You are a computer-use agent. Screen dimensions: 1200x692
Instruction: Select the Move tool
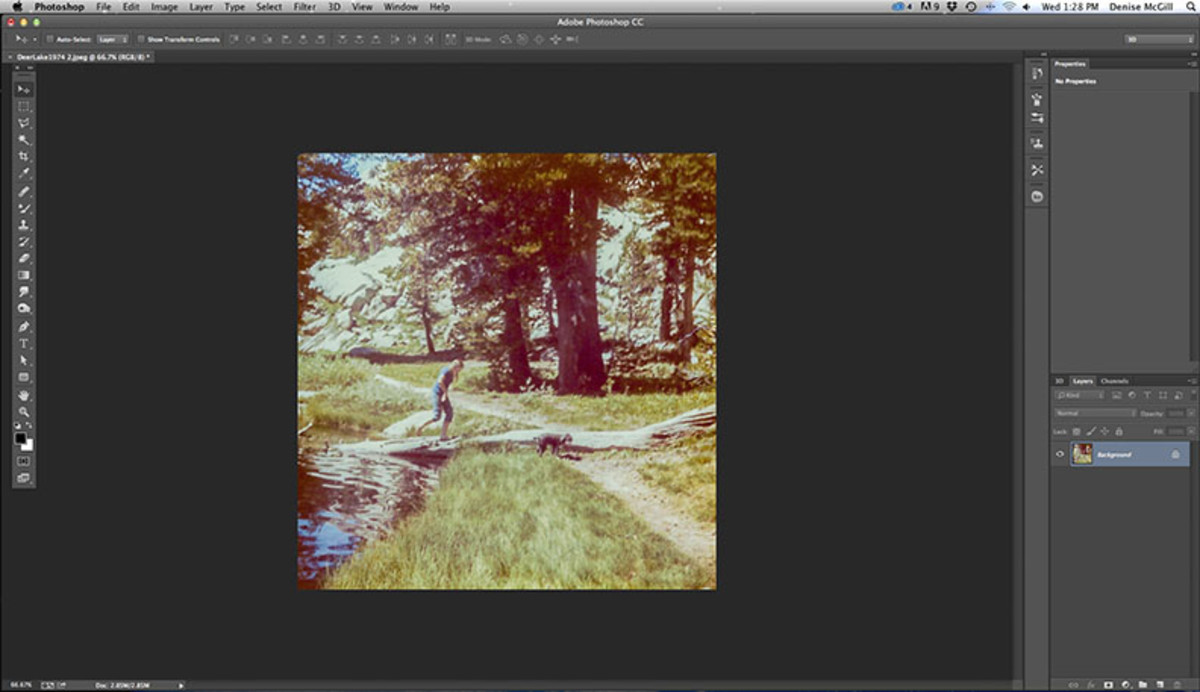point(22,88)
